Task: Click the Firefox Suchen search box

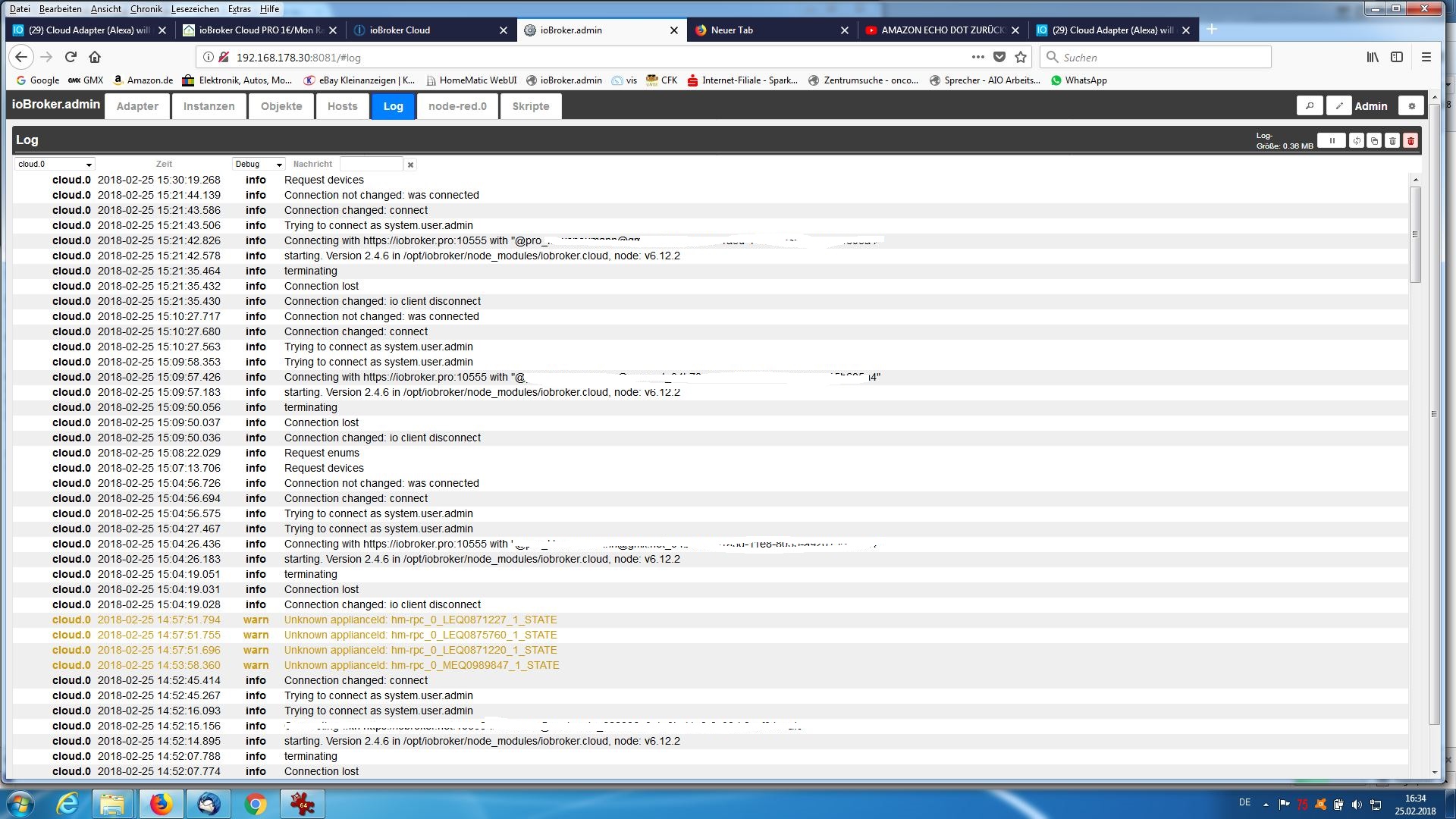Action: (x=1156, y=57)
